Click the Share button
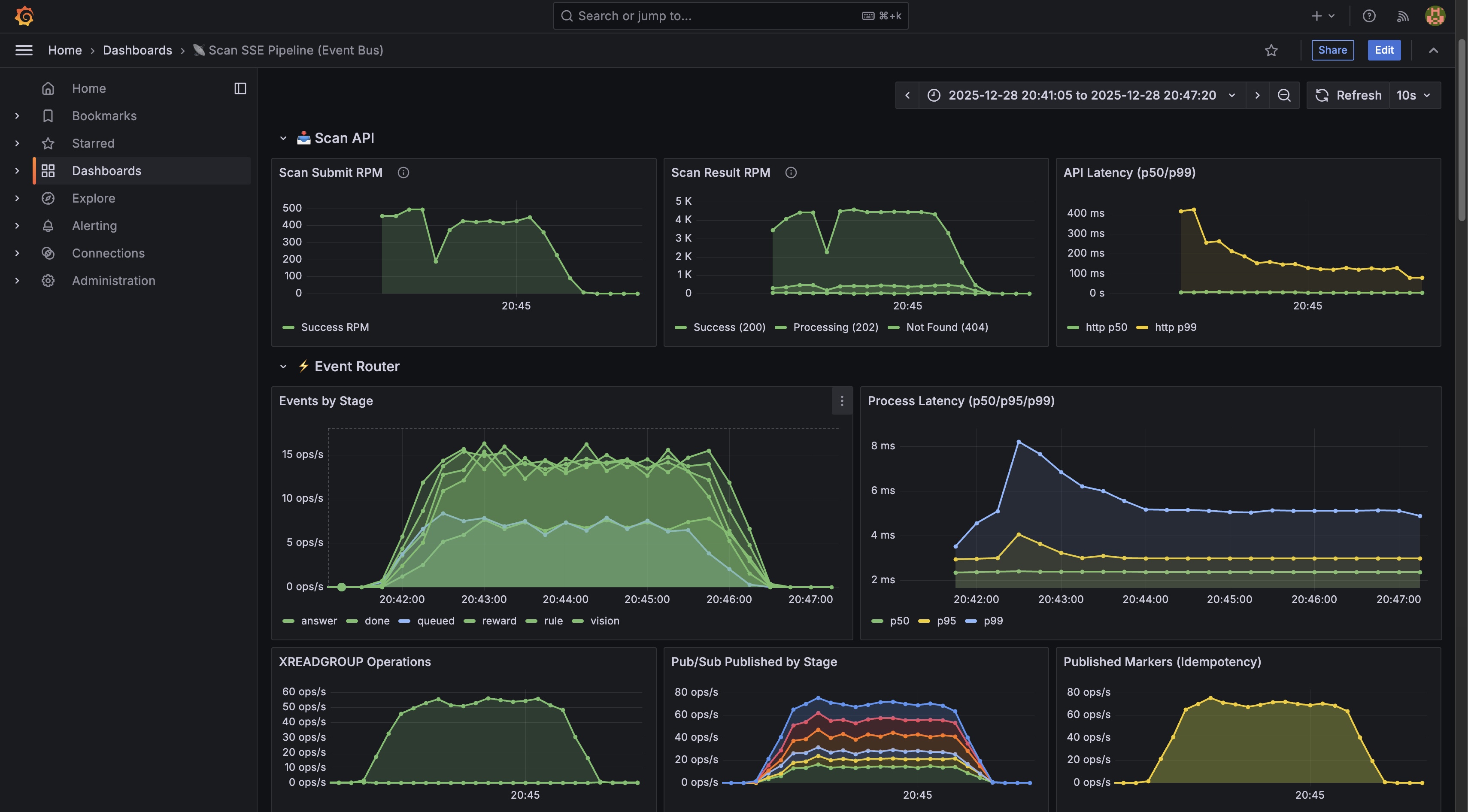 click(x=1332, y=50)
